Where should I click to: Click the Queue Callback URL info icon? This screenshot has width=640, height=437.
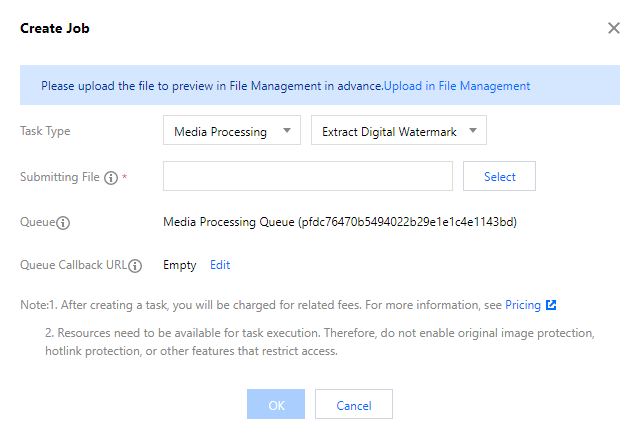coord(135,266)
